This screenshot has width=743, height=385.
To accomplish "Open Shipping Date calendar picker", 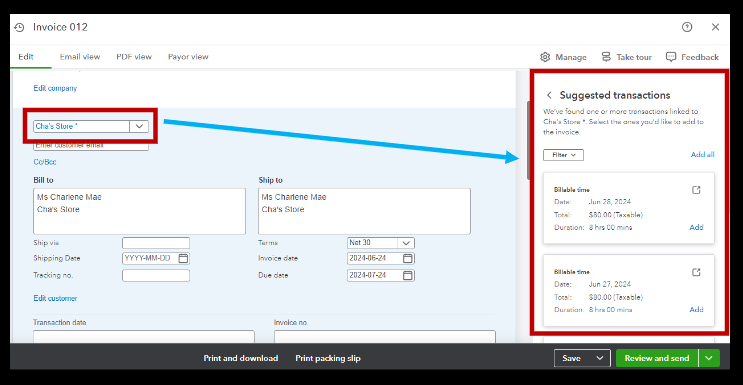I will click(183, 258).
